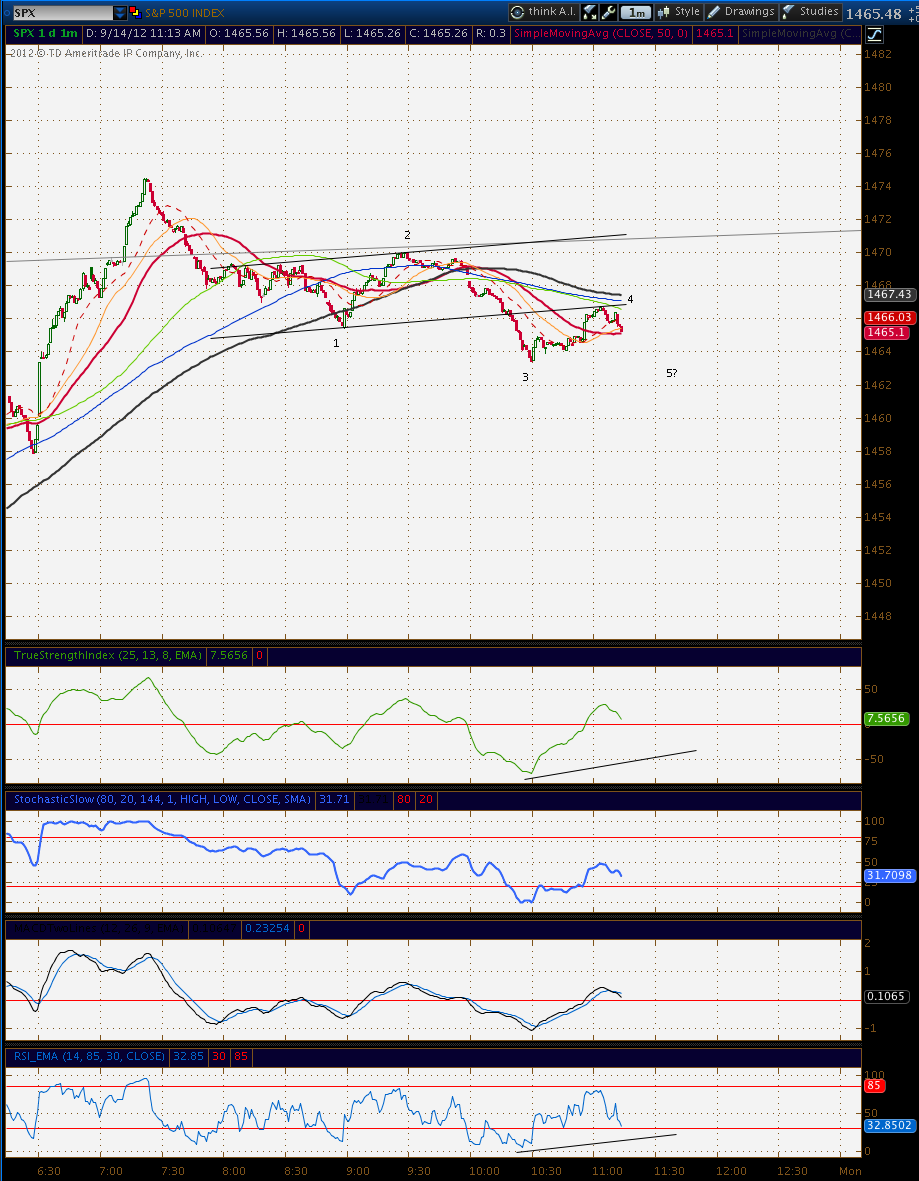Click the R: 0.3 range value
Screen dimensions: 919x1181
pyautogui.click(x=490, y=33)
